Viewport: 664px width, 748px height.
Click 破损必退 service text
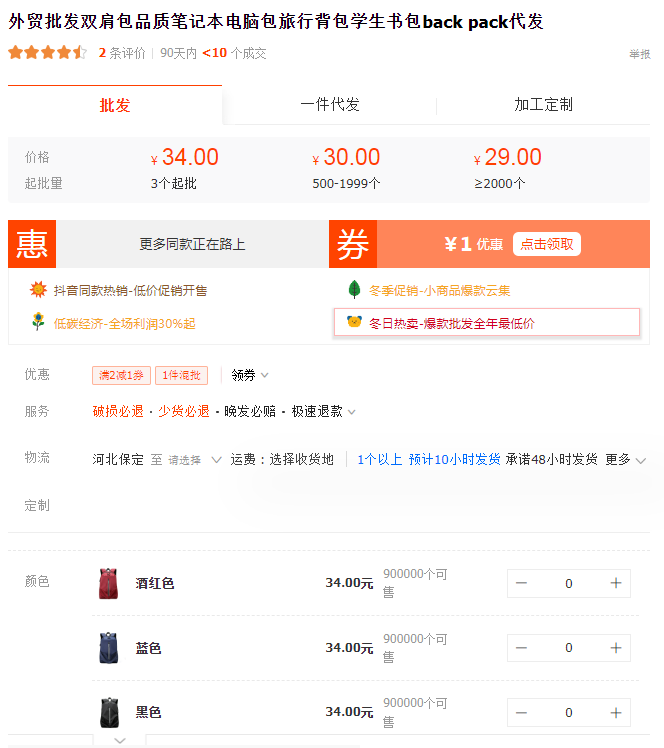(118, 411)
